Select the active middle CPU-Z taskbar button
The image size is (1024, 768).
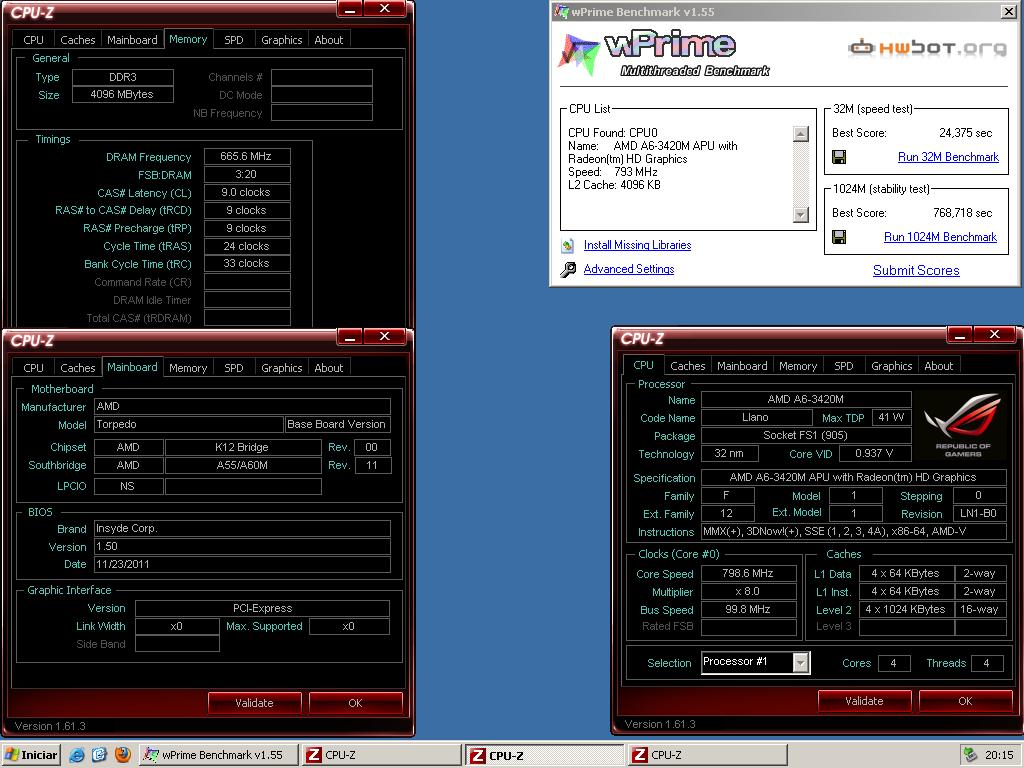click(544, 755)
